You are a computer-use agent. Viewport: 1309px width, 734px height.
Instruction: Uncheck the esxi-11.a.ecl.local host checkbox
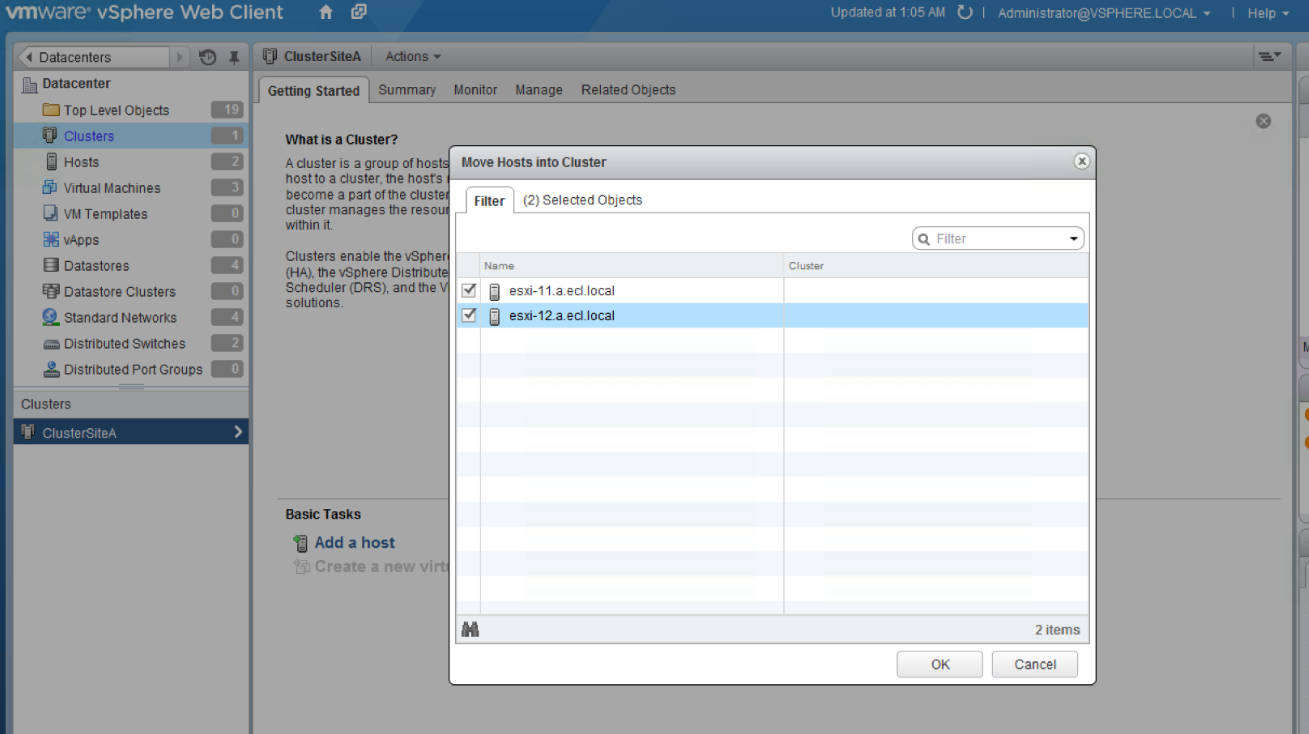coord(469,291)
